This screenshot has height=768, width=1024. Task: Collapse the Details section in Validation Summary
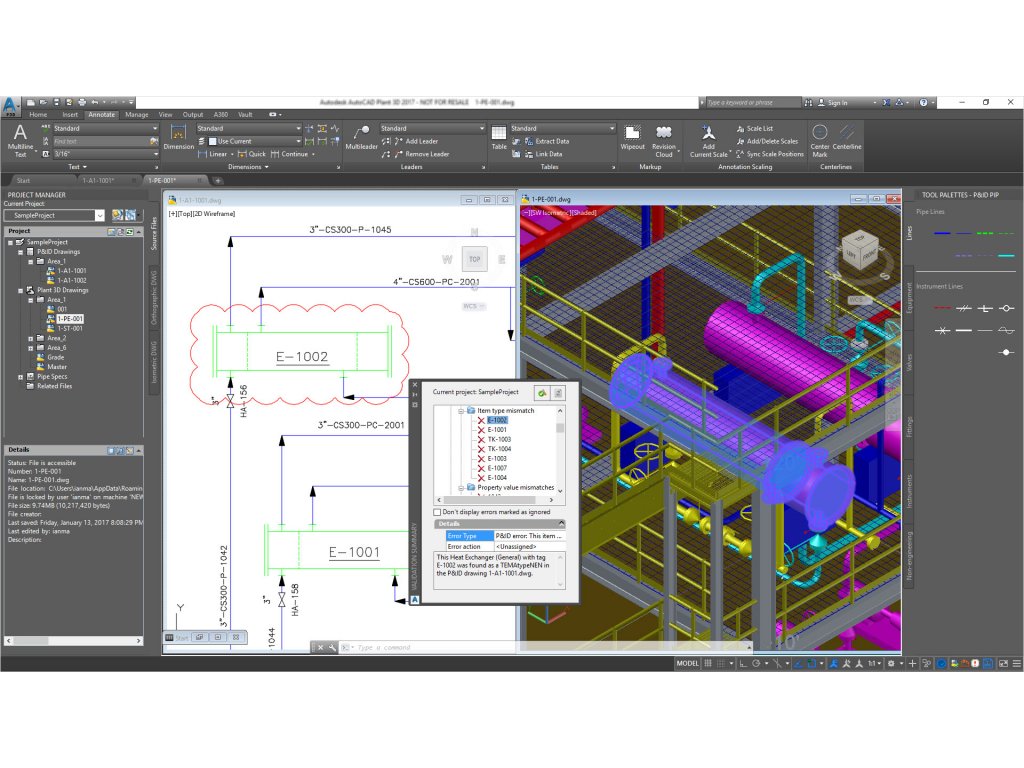[x=561, y=524]
